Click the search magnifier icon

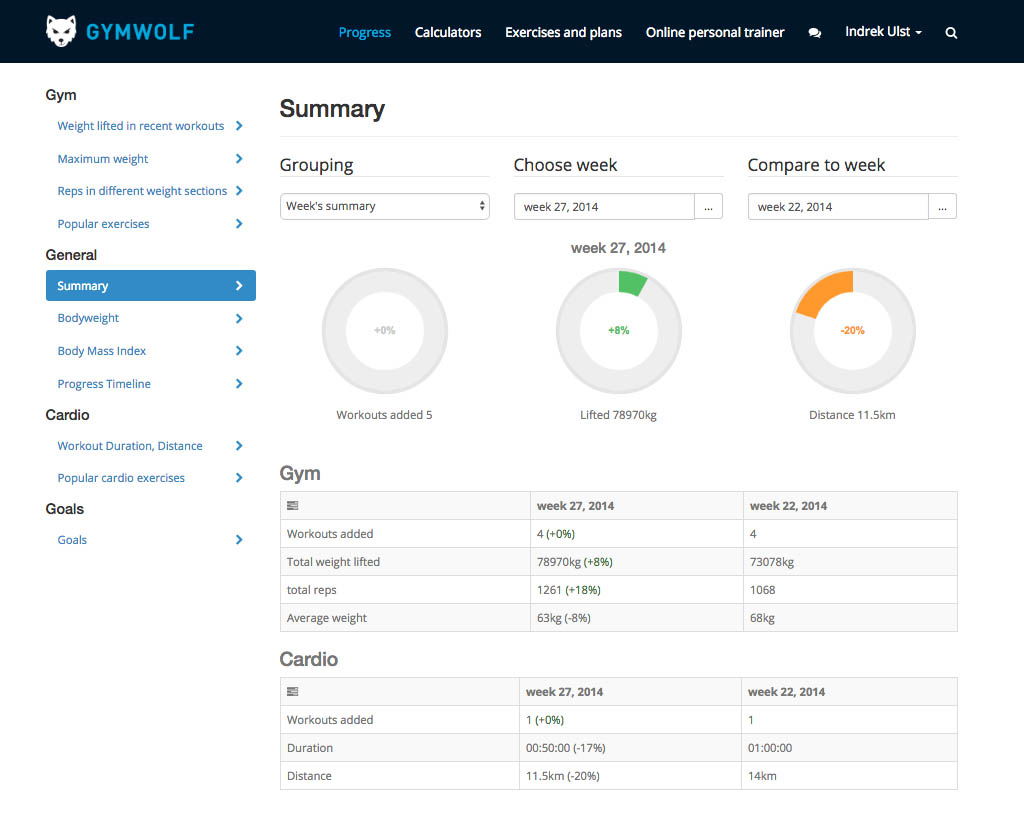951,33
